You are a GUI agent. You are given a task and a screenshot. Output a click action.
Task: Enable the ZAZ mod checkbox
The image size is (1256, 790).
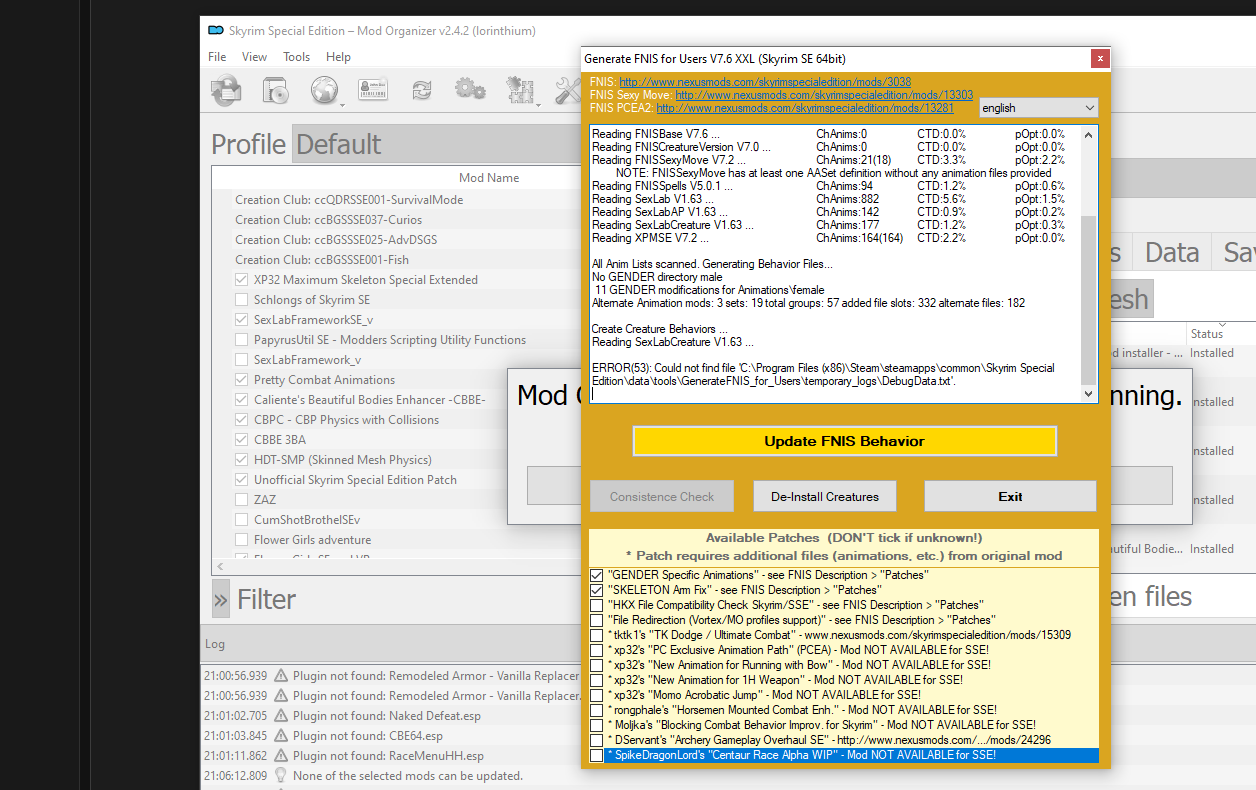pos(242,500)
